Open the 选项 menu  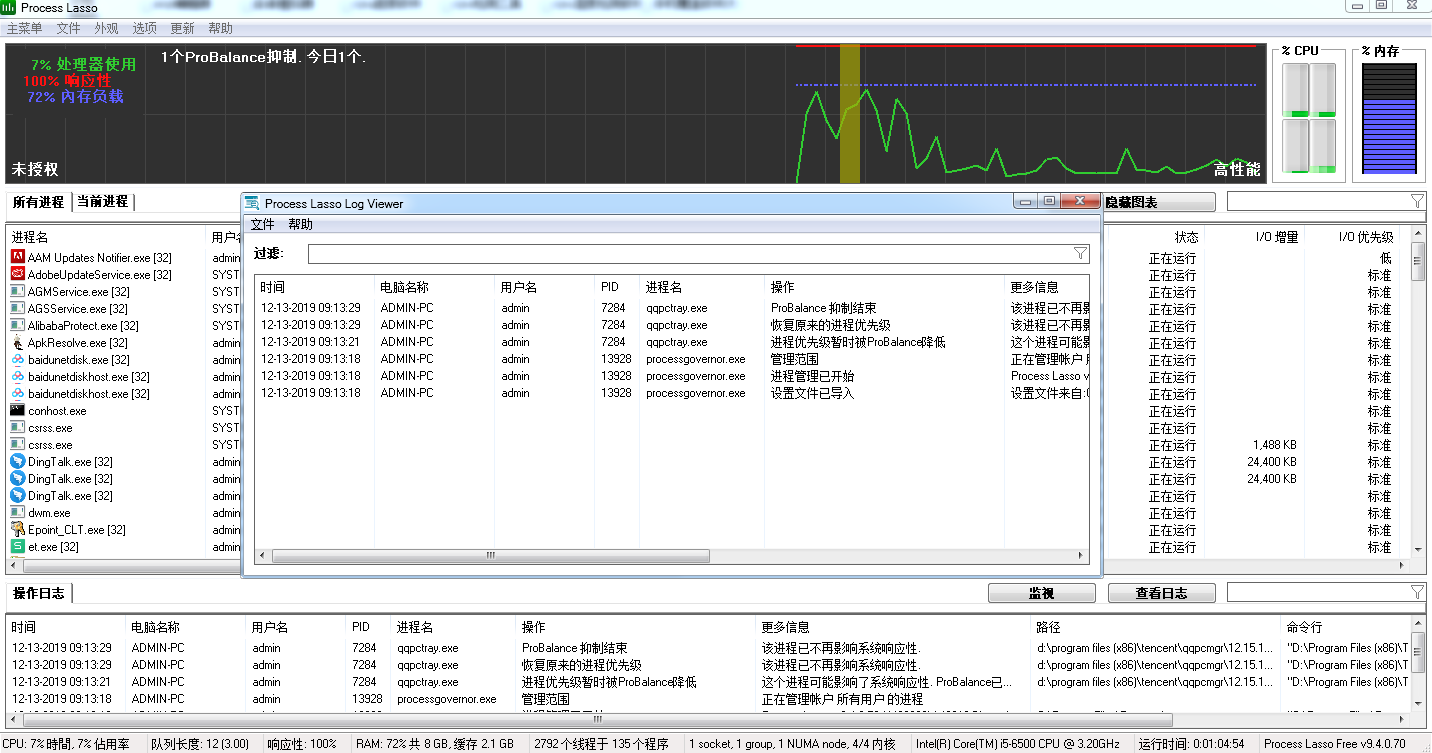145,29
